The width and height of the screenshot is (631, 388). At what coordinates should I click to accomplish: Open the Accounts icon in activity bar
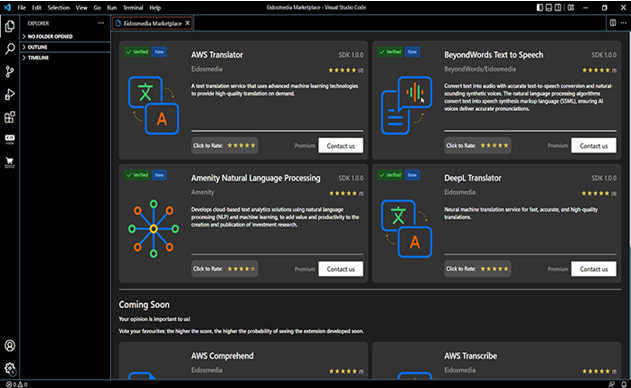coord(10,345)
